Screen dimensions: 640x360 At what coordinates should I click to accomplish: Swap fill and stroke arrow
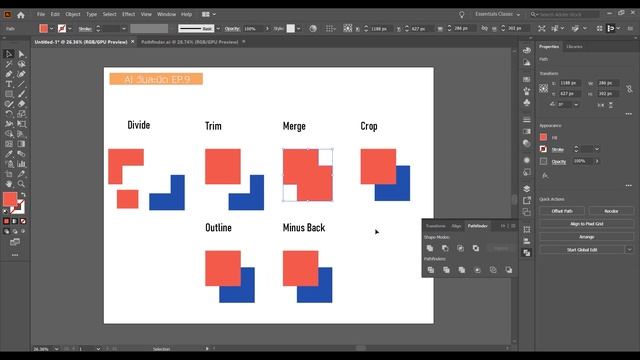pos(23,195)
